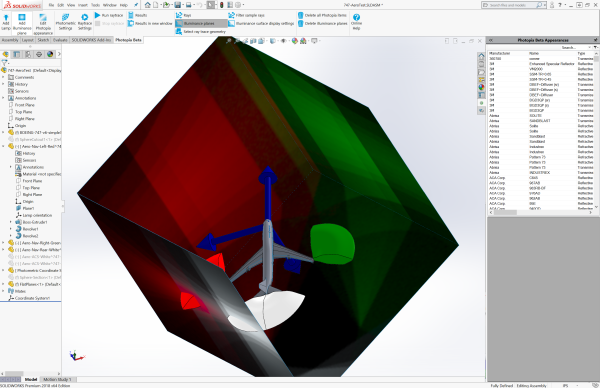
Task: Expand the top-level History node
Action: click(x=3, y=84)
